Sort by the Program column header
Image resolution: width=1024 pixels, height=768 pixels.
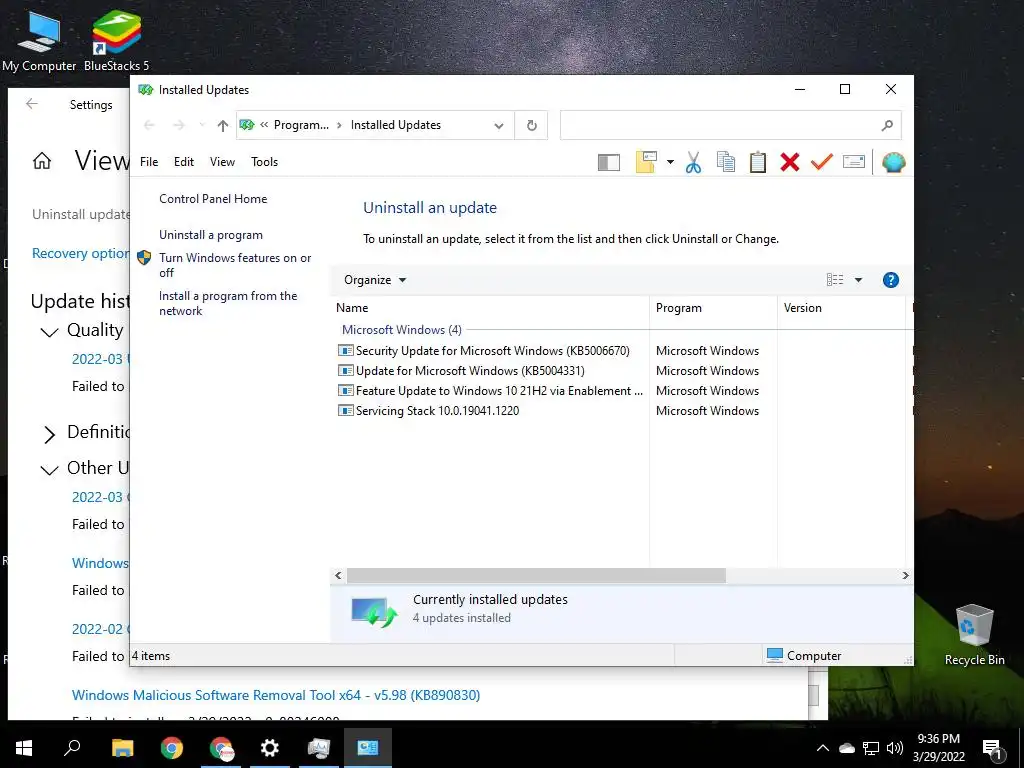713,308
